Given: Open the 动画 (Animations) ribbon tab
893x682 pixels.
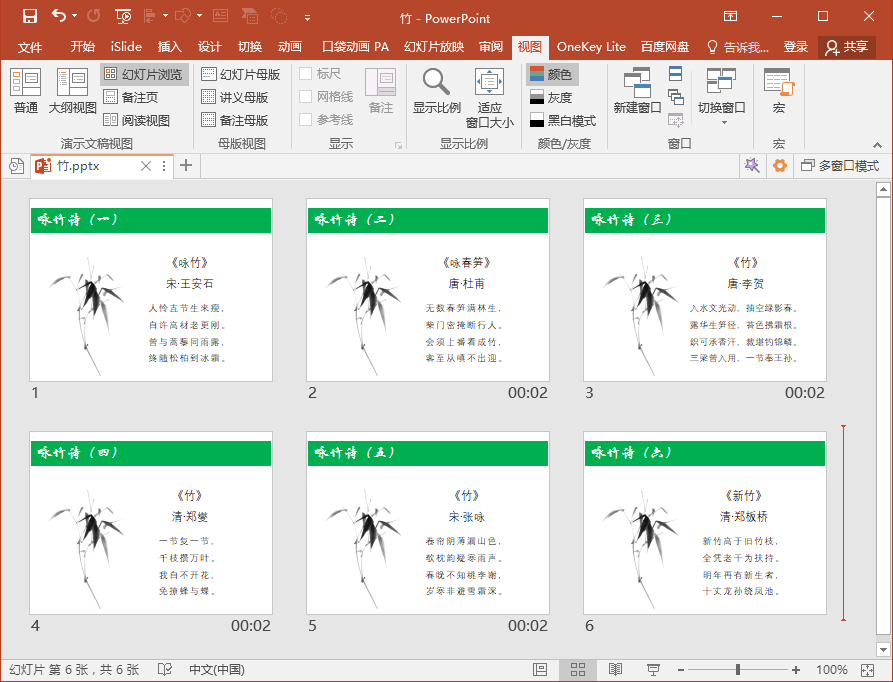Looking at the screenshot, I should pyautogui.click(x=289, y=47).
